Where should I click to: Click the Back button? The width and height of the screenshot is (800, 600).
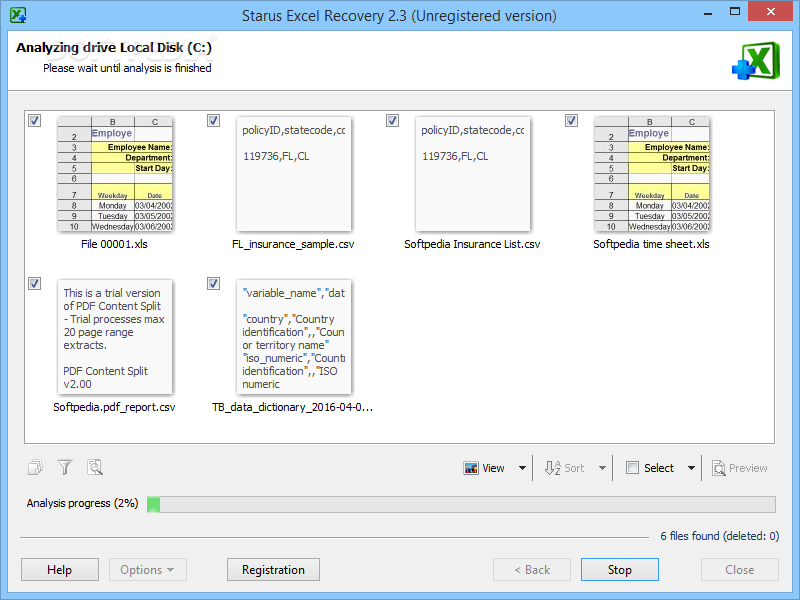532,569
